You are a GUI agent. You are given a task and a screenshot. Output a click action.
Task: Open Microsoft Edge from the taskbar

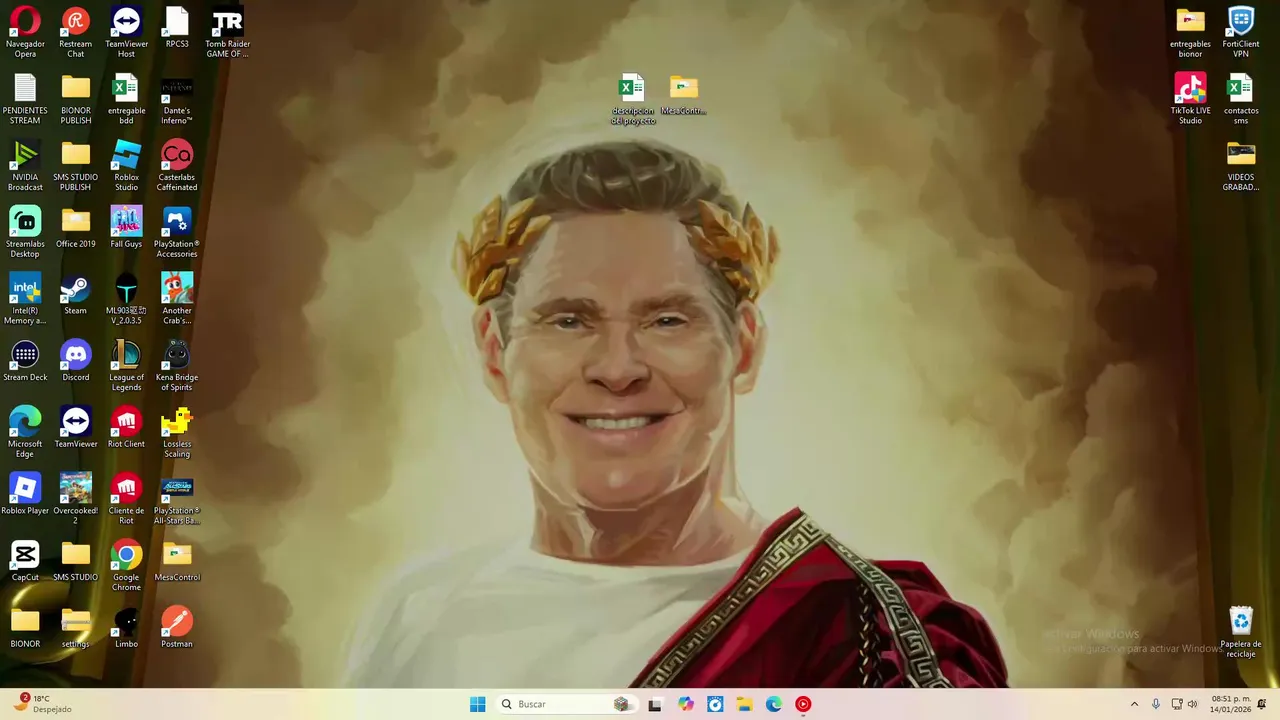(774, 704)
